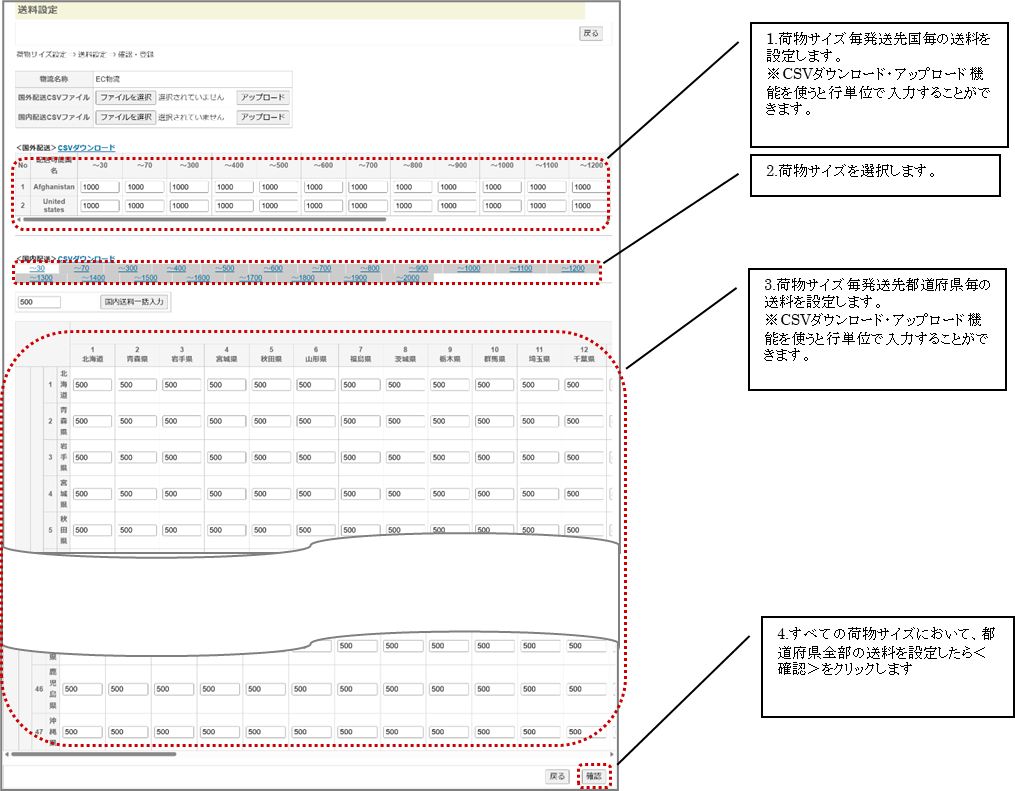Upload the 国内配送 CSV file

[263, 117]
